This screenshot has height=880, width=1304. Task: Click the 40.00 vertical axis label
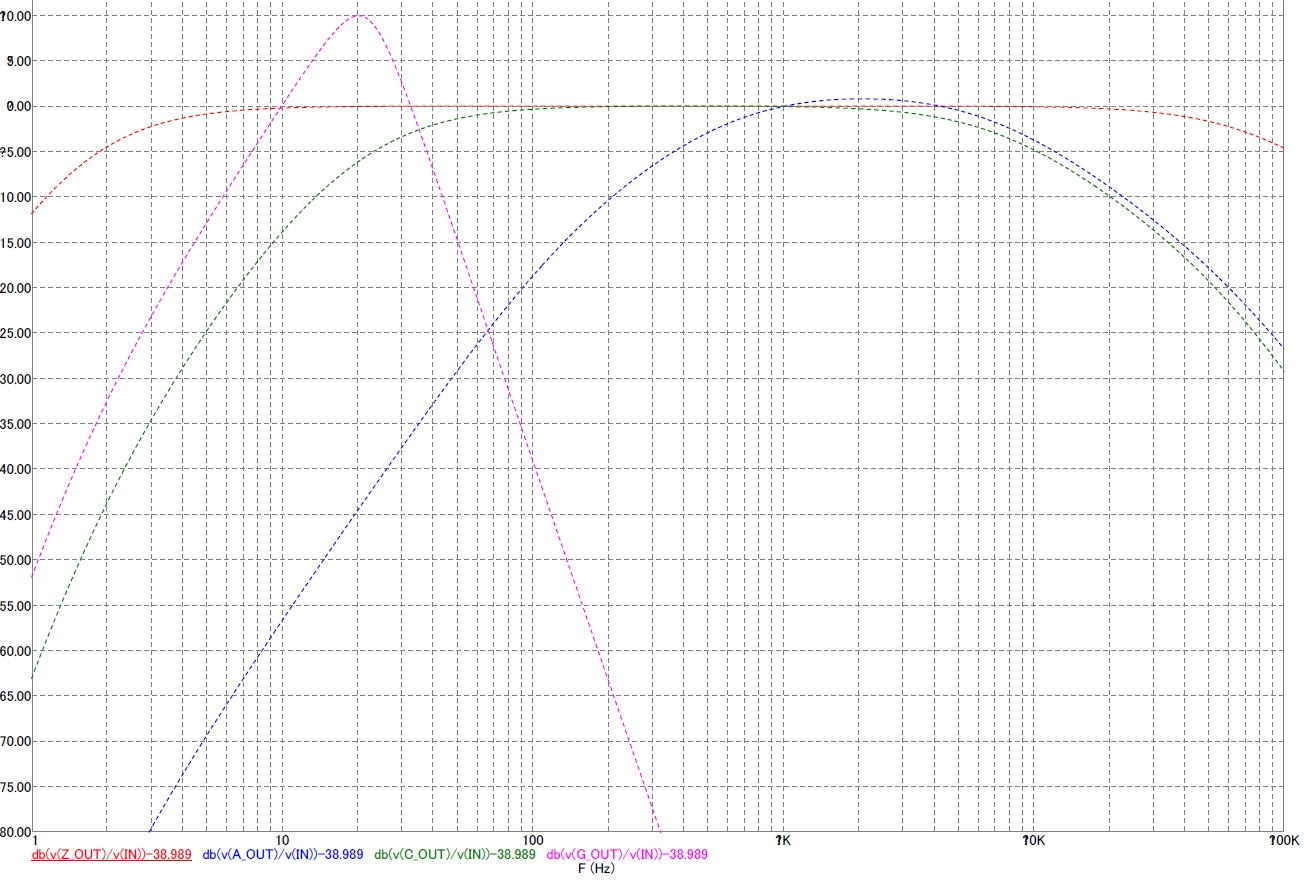pos(15,469)
